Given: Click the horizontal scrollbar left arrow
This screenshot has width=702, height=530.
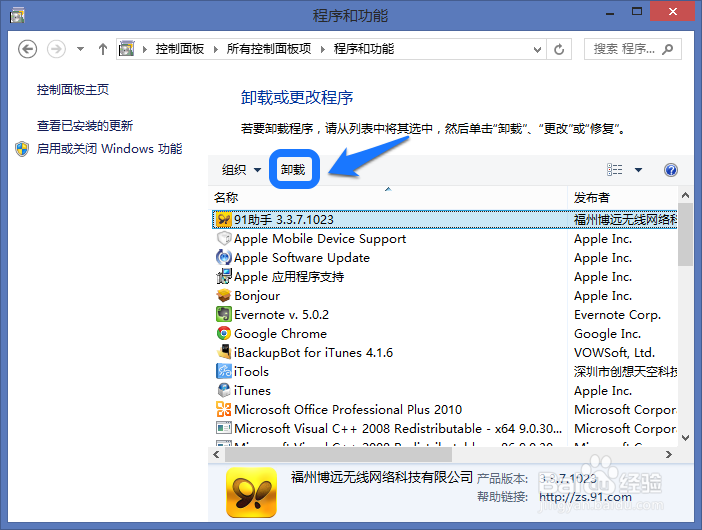Looking at the screenshot, I should tap(217, 455).
